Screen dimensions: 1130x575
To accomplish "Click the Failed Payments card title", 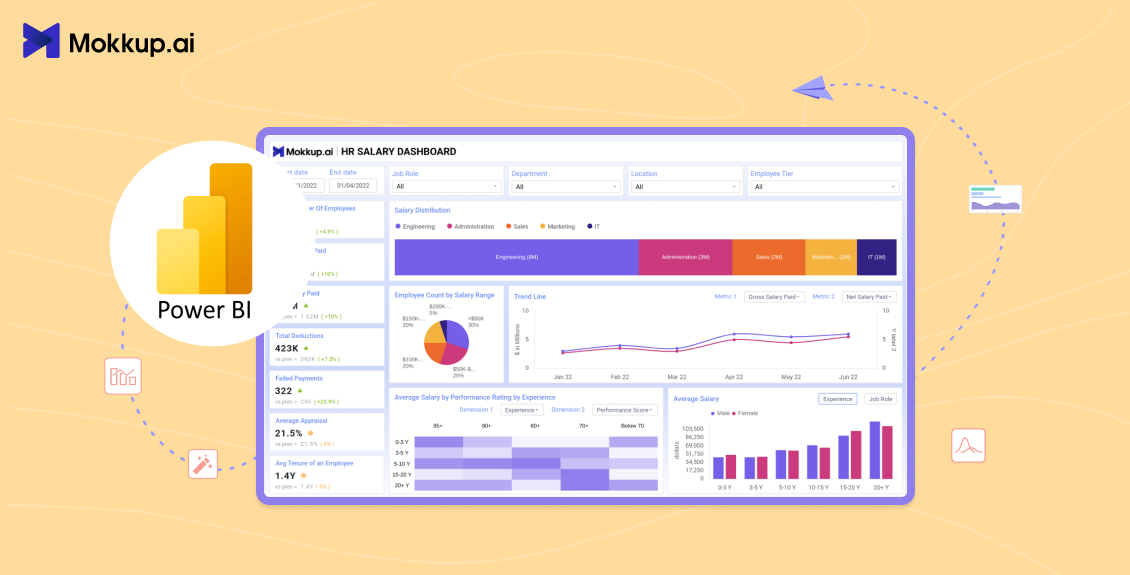I will (299, 378).
